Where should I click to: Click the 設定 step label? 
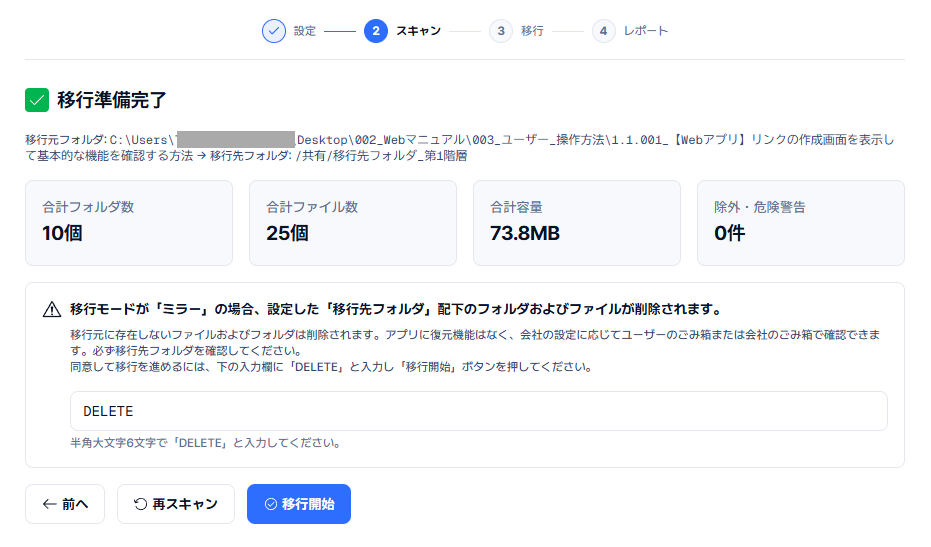tap(305, 31)
